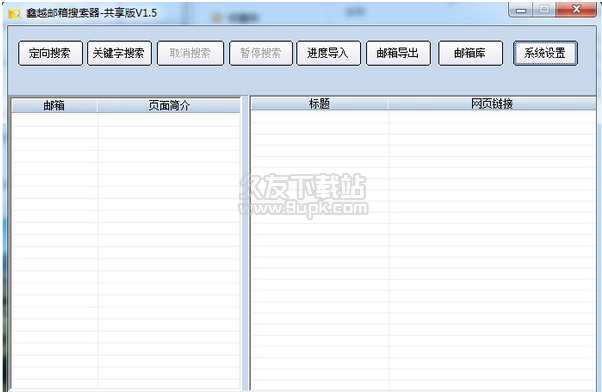Click the greyed-out 暂停搜索 button
Screen dimensions: 602x392
(x=261, y=53)
